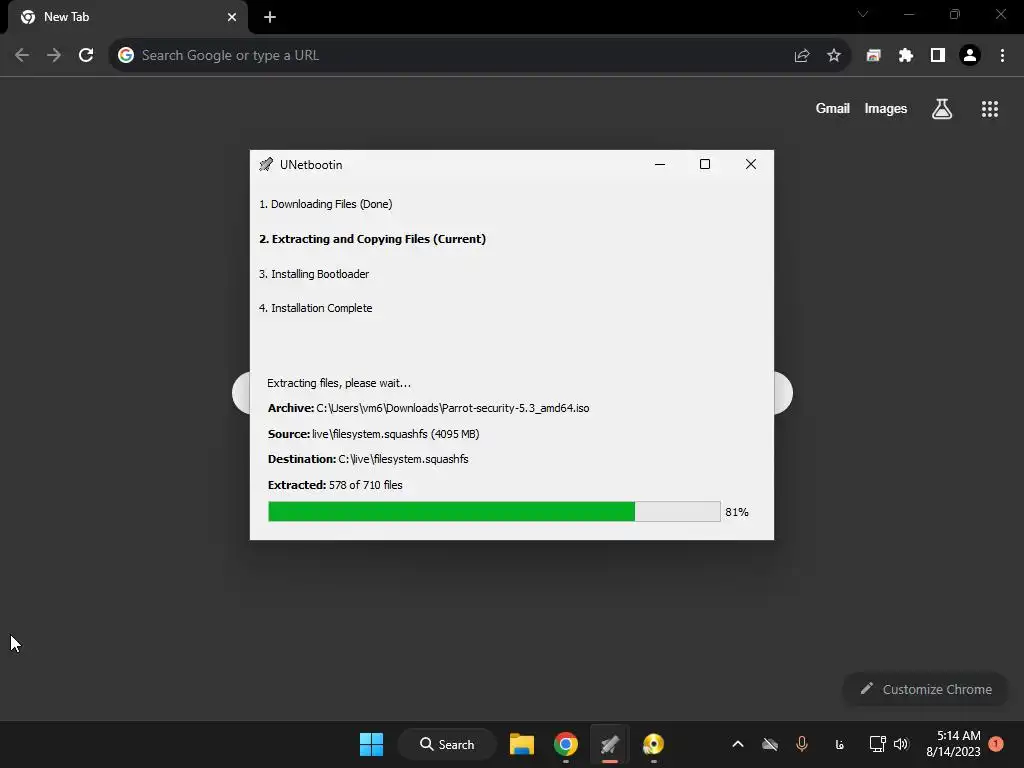Open the Google apps grid
This screenshot has width=1024, height=768.
(990, 108)
